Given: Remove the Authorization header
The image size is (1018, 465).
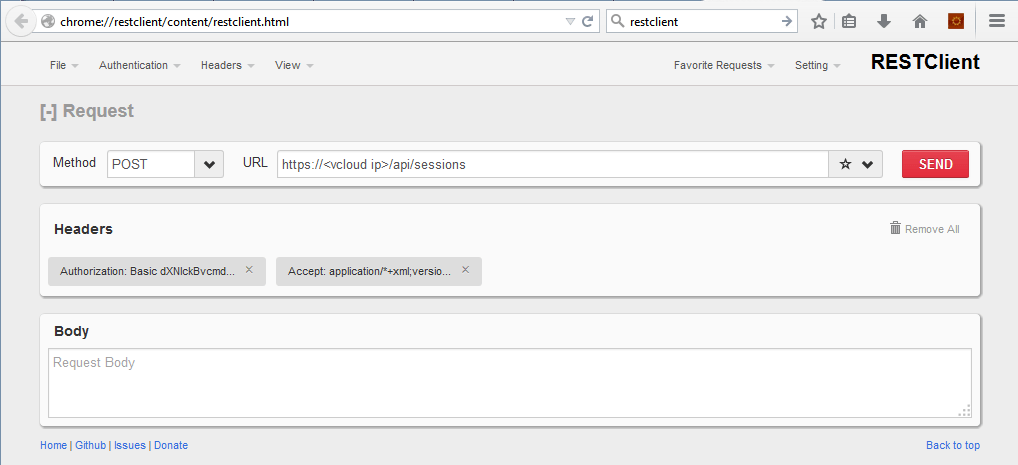Looking at the screenshot, I should pos(249,270).
